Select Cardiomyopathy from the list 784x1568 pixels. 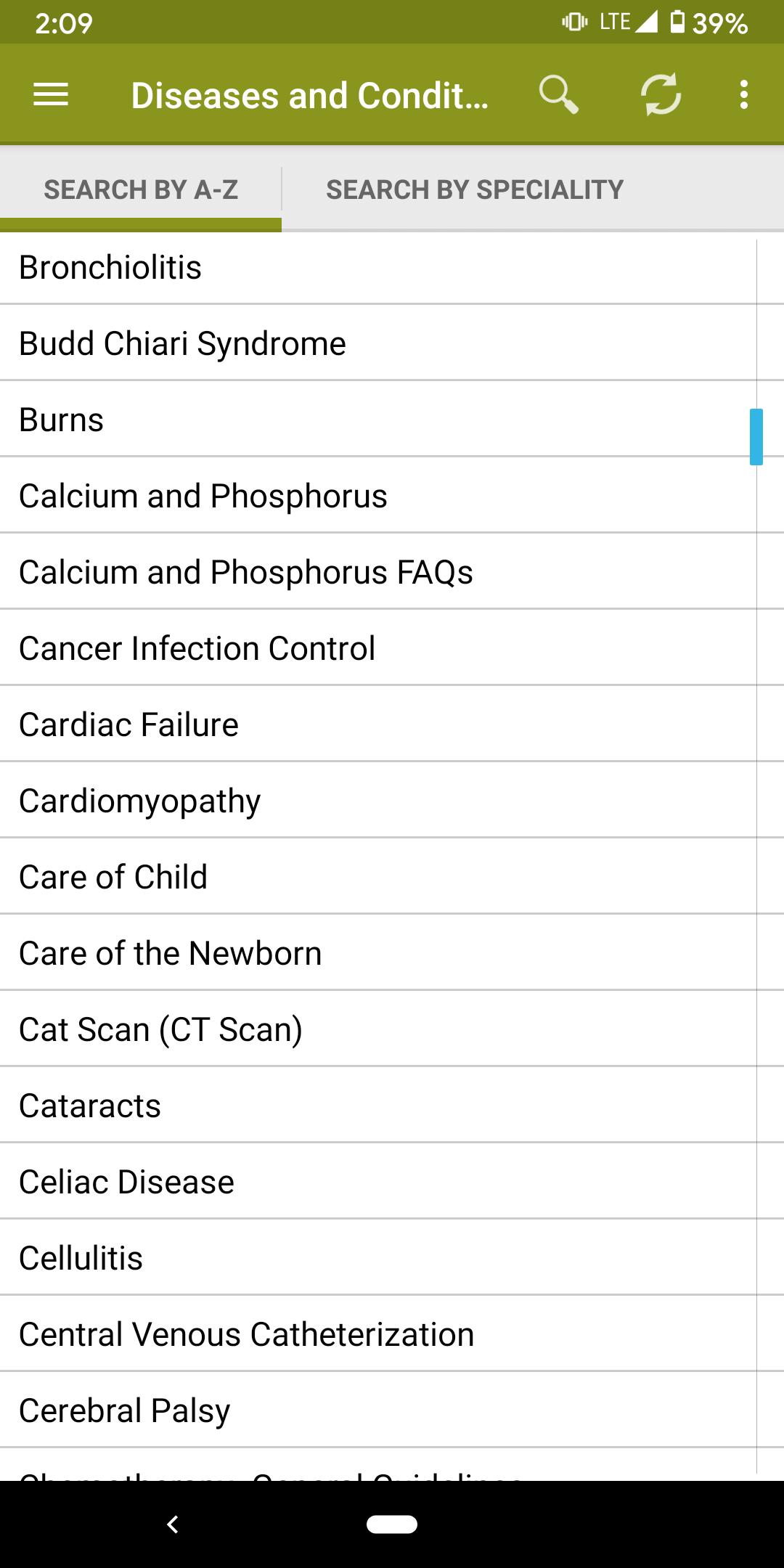tap(377, 801)
